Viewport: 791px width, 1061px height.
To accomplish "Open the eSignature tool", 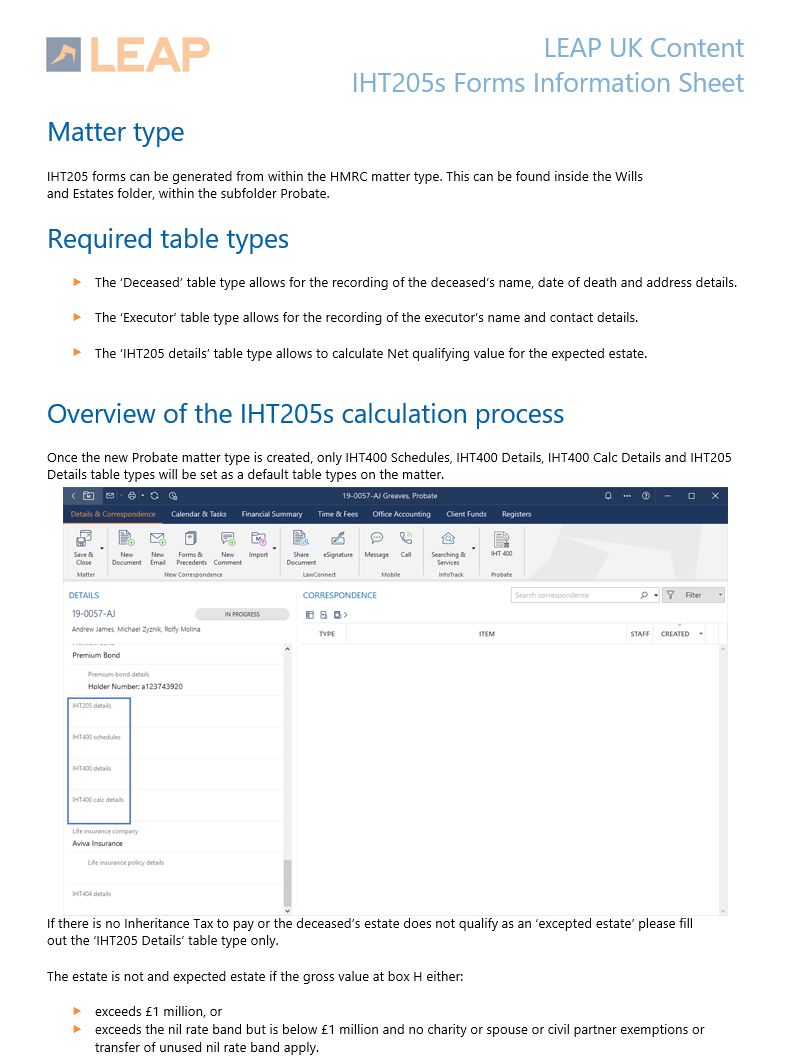I will tap(338, 541).
